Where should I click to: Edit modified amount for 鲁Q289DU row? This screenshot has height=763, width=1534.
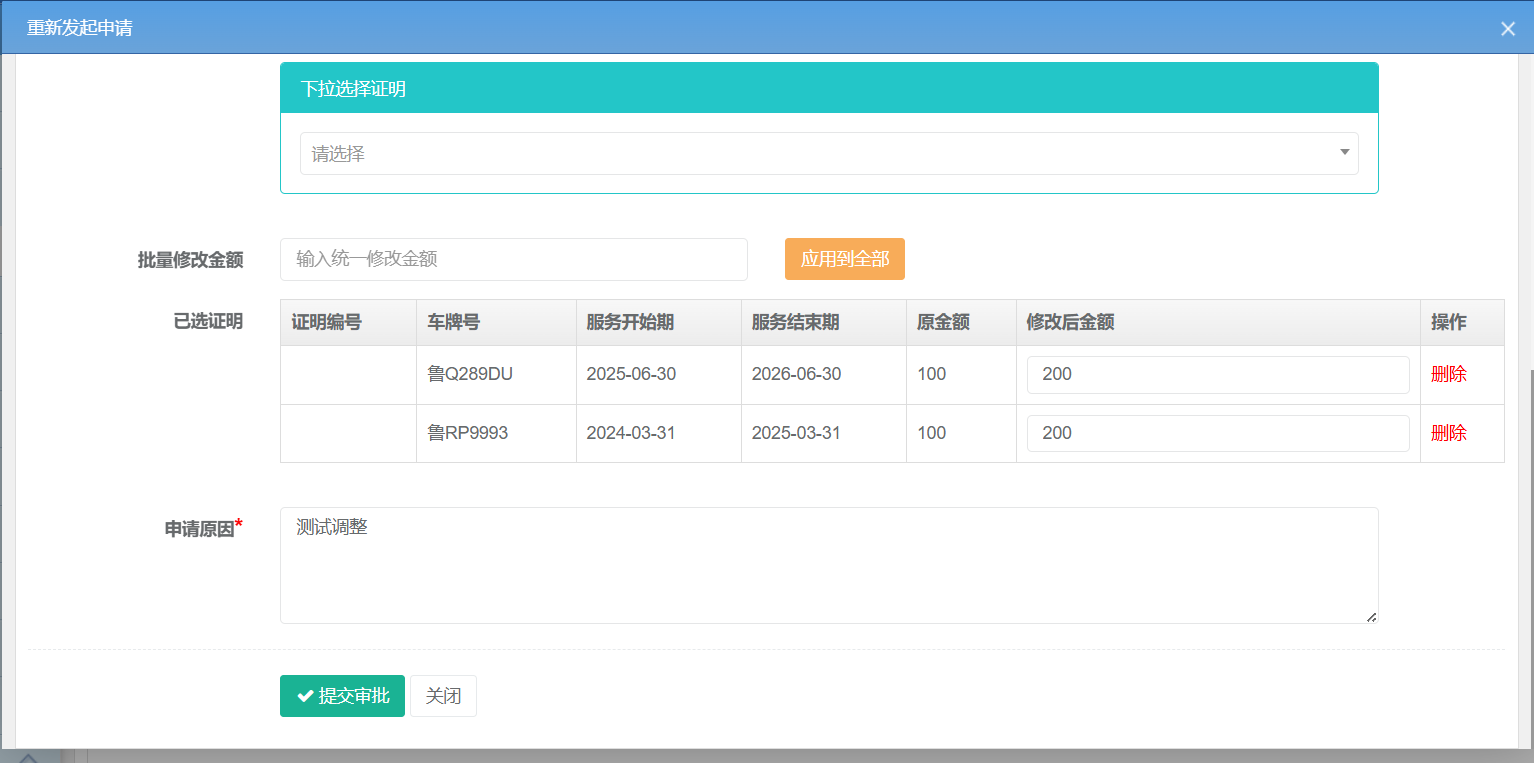tap(1217, 375)
